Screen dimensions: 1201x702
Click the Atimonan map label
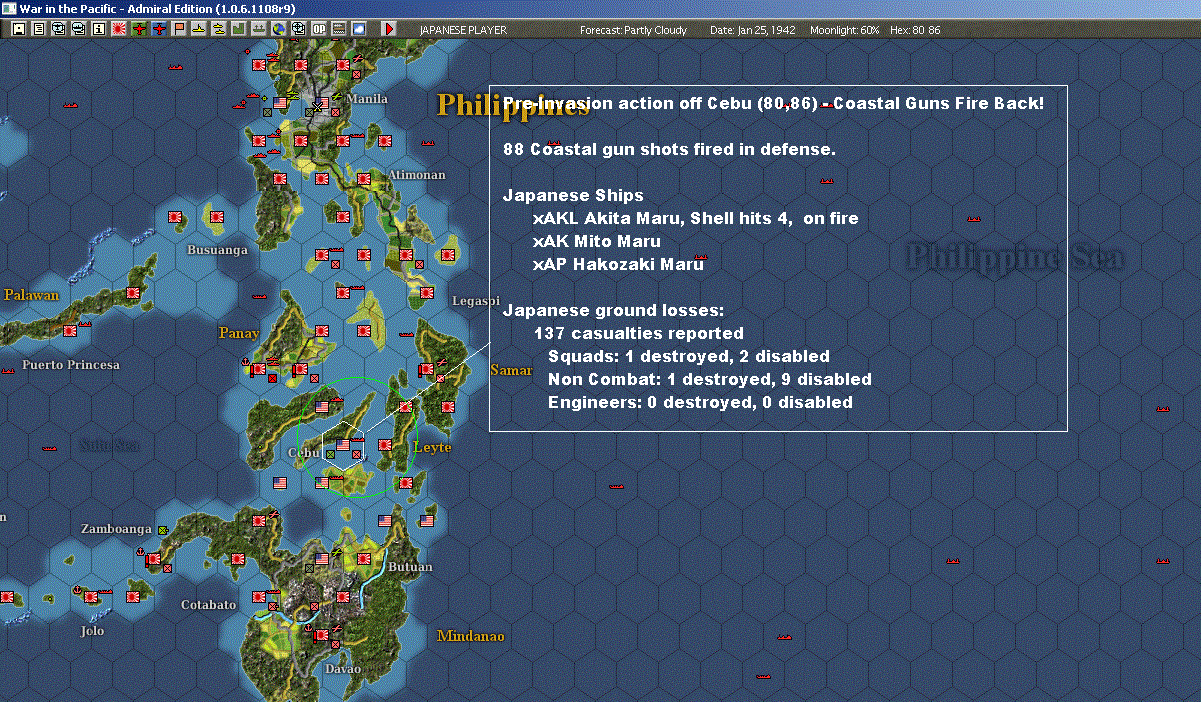[x=417, y=175]
